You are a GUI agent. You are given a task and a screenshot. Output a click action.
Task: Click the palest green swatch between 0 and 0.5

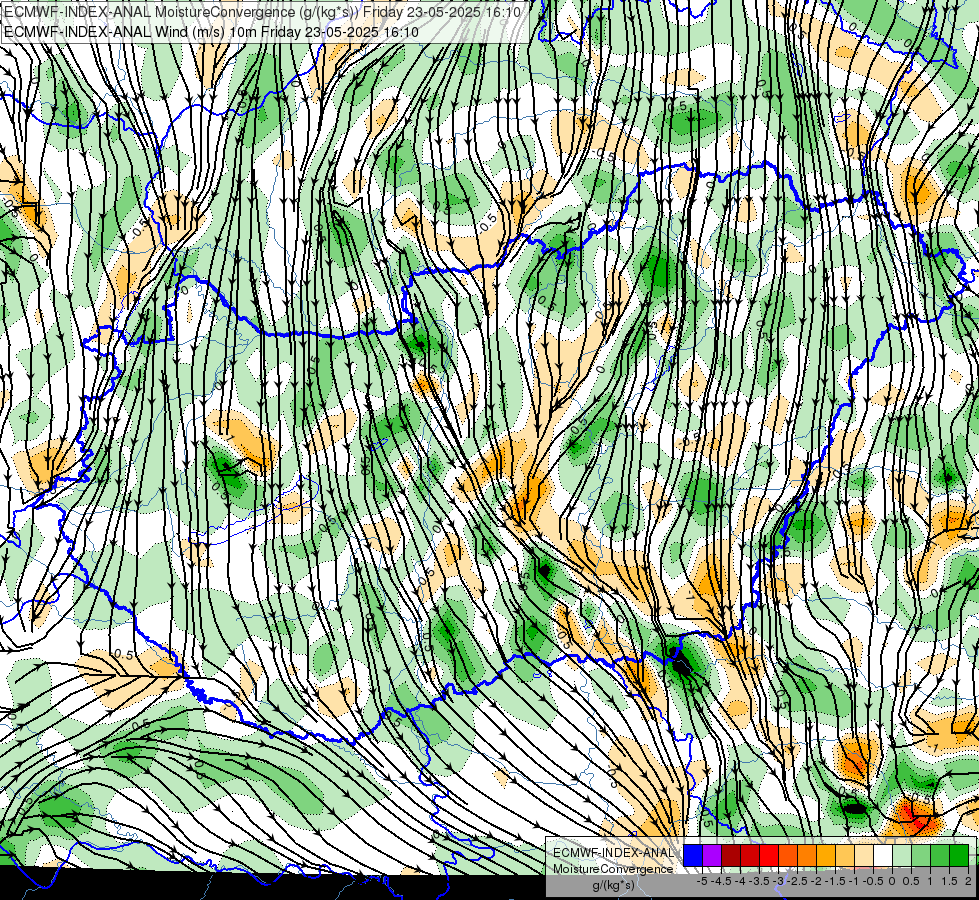pos(902,855)
